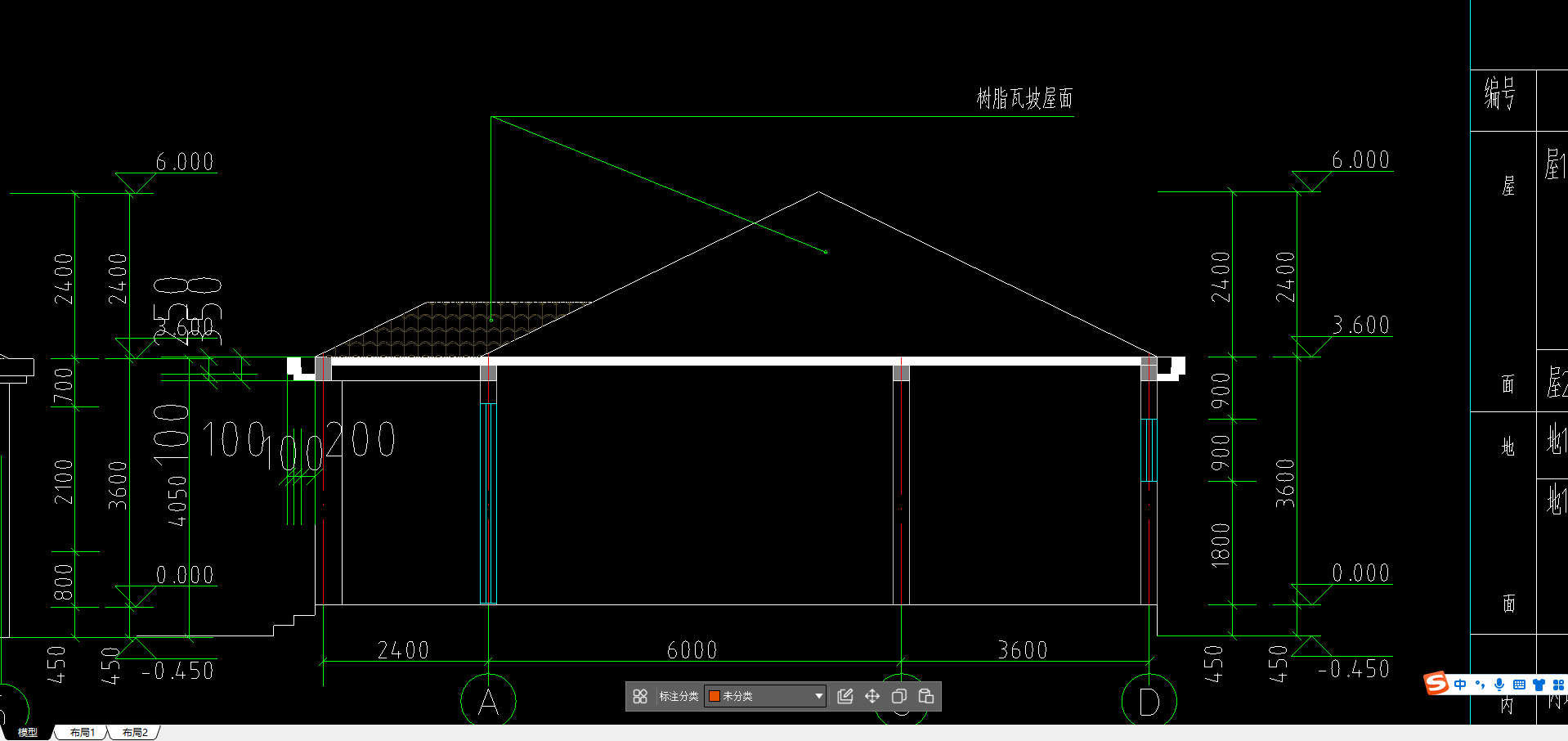Select the right 3.600 elevation label
Screen dimensions: 1568x741
click(x=1360, y=326)
